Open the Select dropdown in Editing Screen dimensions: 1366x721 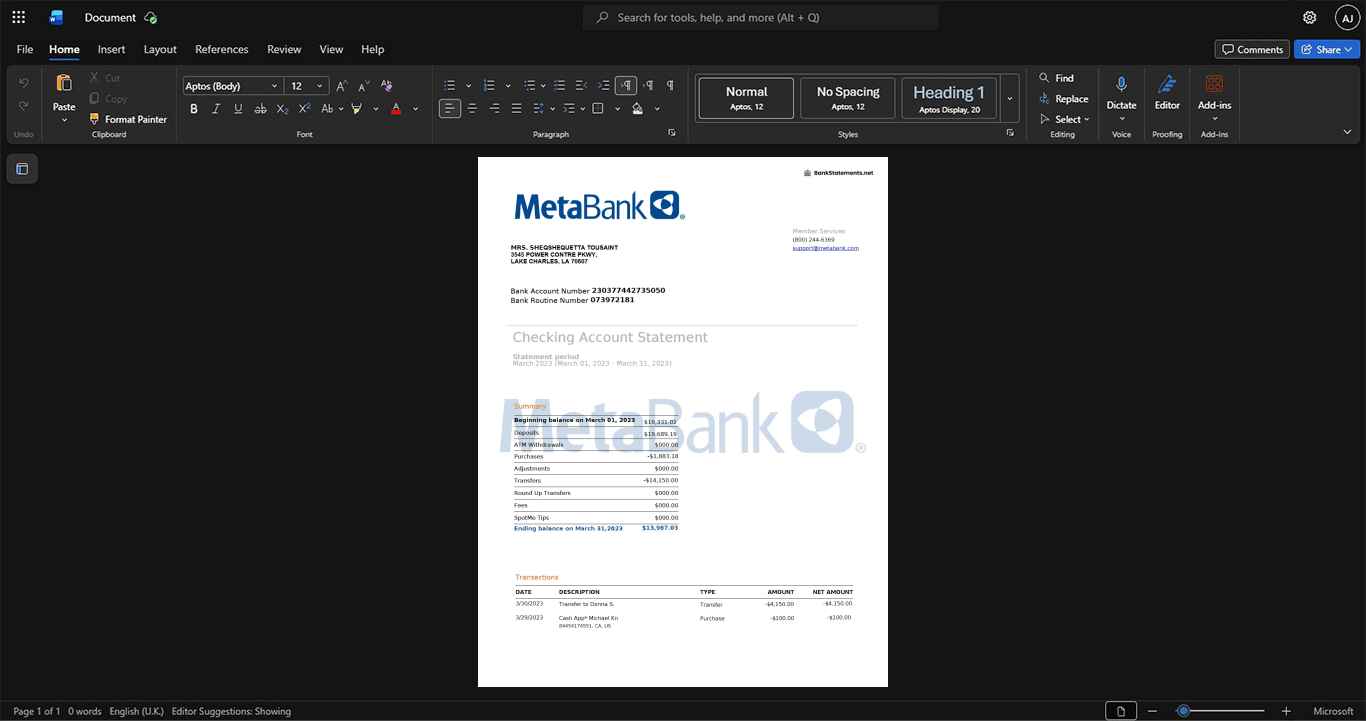1064,120
